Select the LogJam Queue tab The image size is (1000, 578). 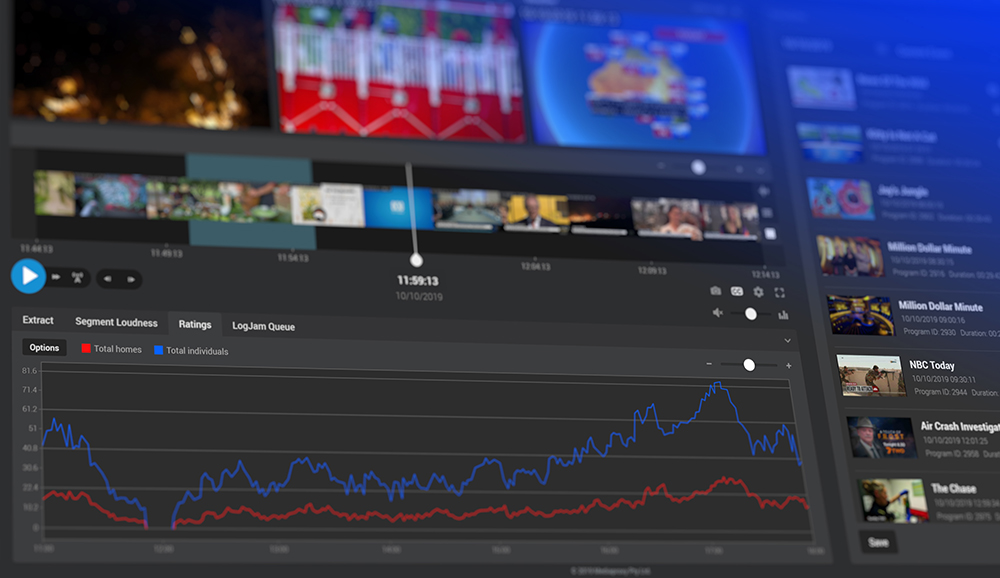[x=263, y=326]
